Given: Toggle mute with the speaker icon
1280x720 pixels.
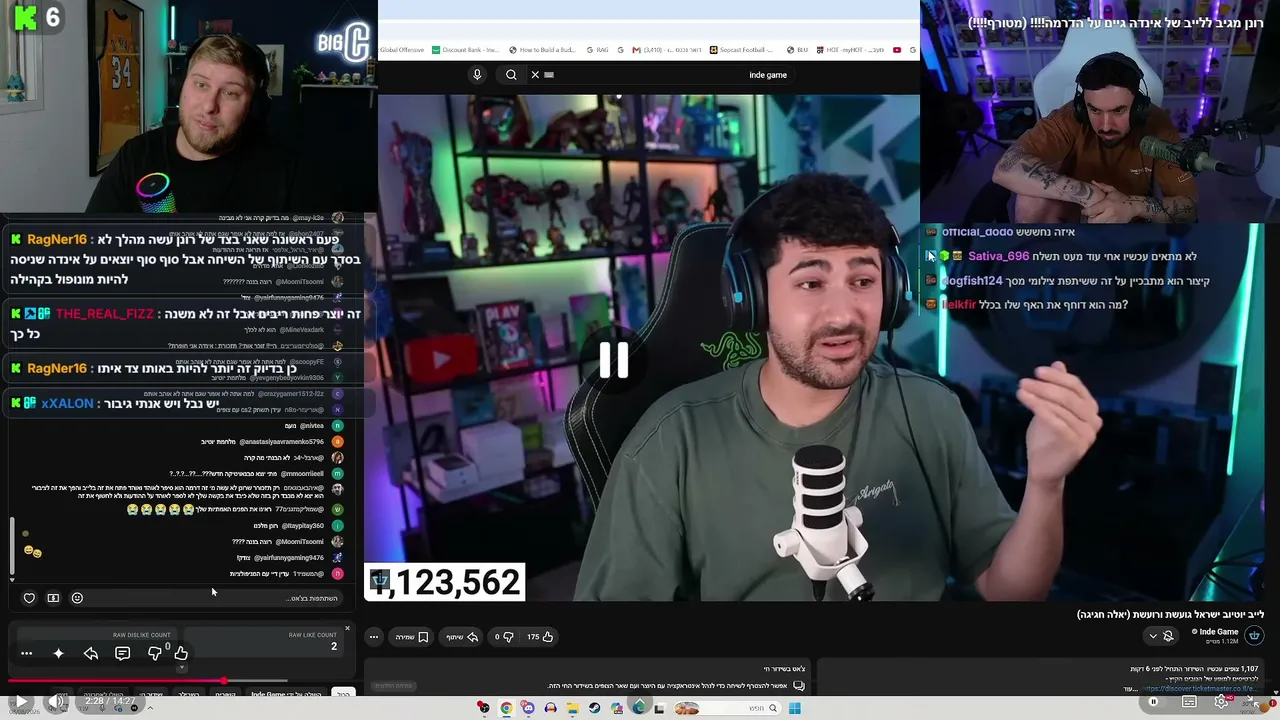Looking at the screenshot, I should click(x=57, y=701).
